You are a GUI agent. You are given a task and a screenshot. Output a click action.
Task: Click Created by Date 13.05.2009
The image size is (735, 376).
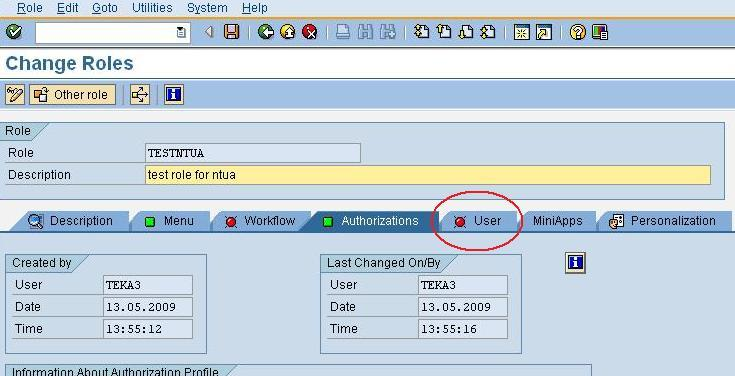(x=148, y=307)
